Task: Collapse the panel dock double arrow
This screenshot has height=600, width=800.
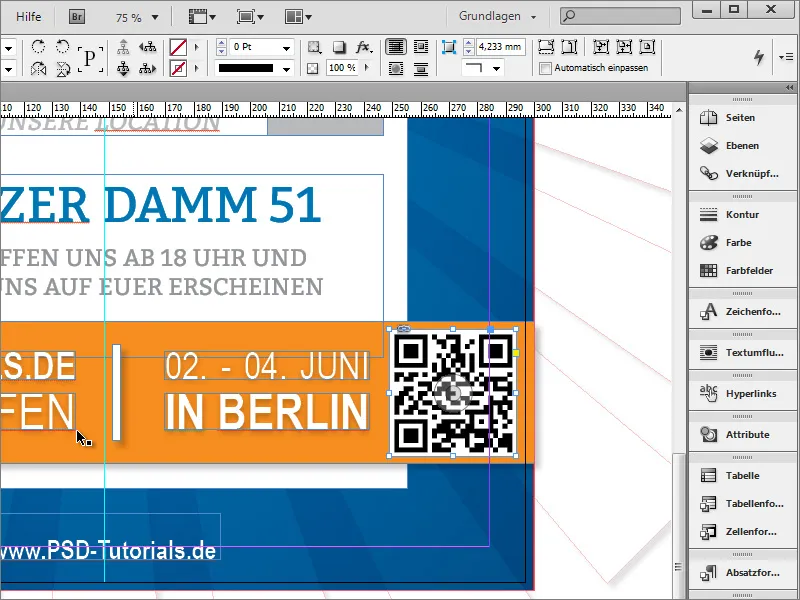Action: (790, 88)
